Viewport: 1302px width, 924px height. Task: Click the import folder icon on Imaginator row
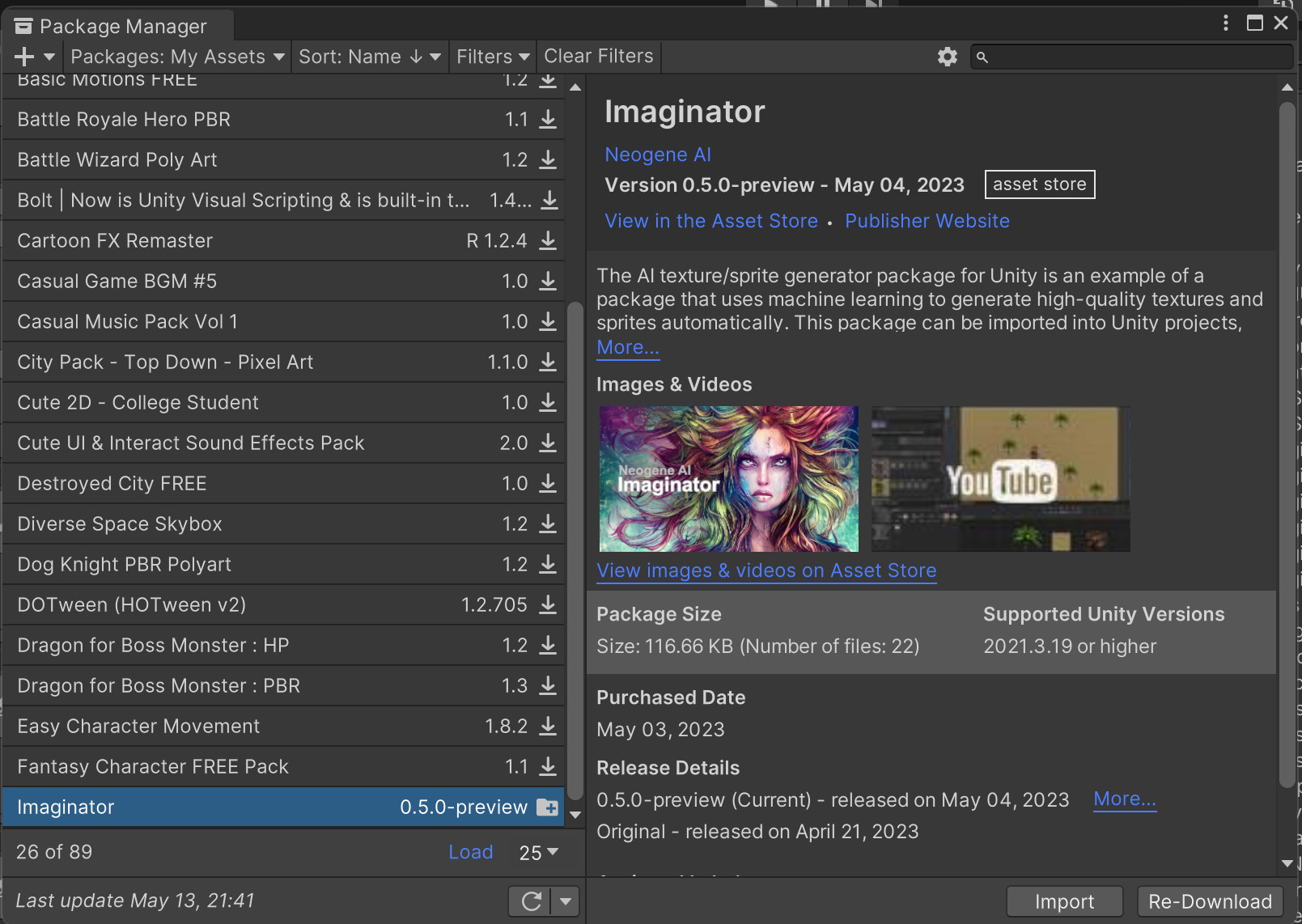point(548,807)
